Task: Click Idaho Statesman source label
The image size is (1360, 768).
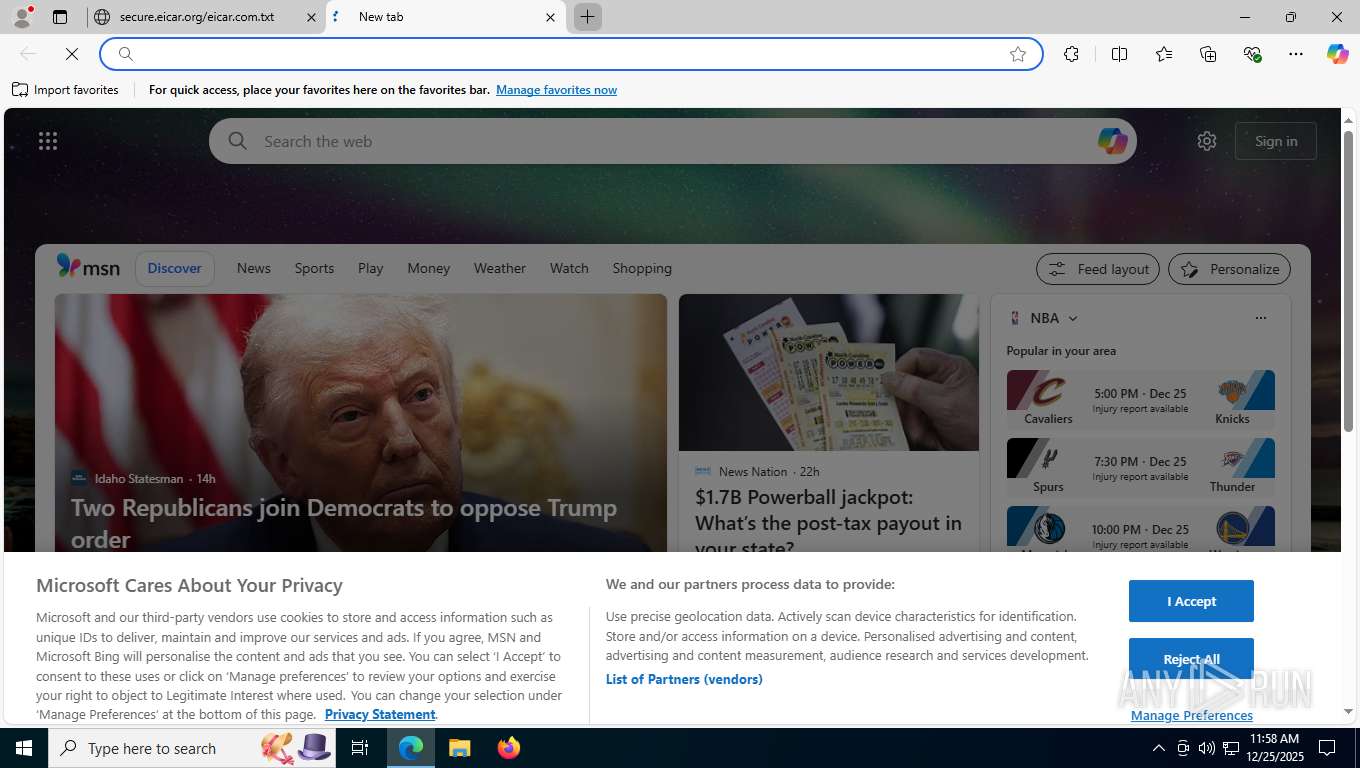Action: pos(139,478)
